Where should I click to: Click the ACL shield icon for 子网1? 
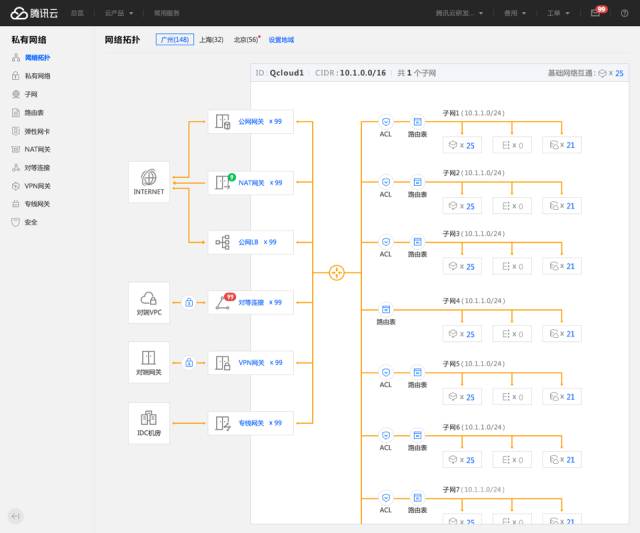pyautogui.click(x=386, y=121)
